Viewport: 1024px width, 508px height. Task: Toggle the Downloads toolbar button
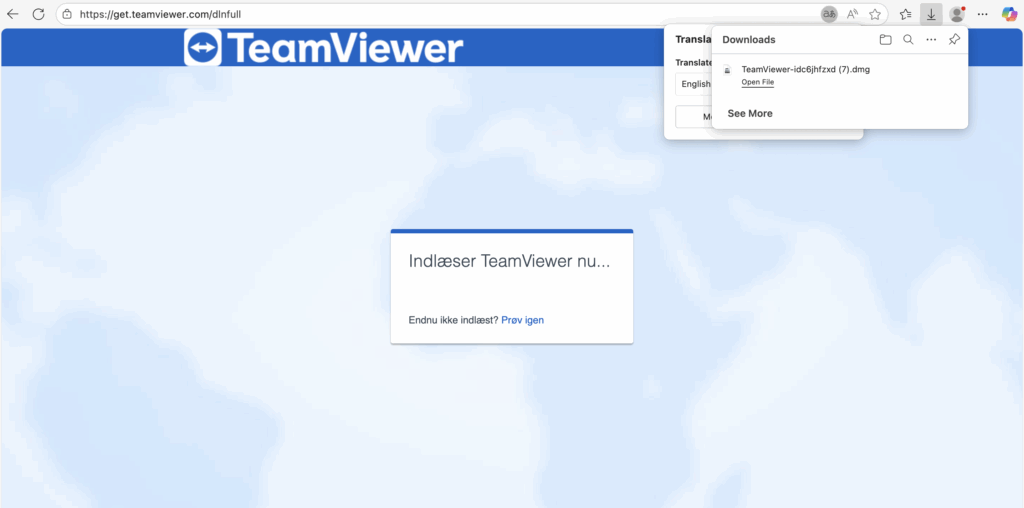931,14
